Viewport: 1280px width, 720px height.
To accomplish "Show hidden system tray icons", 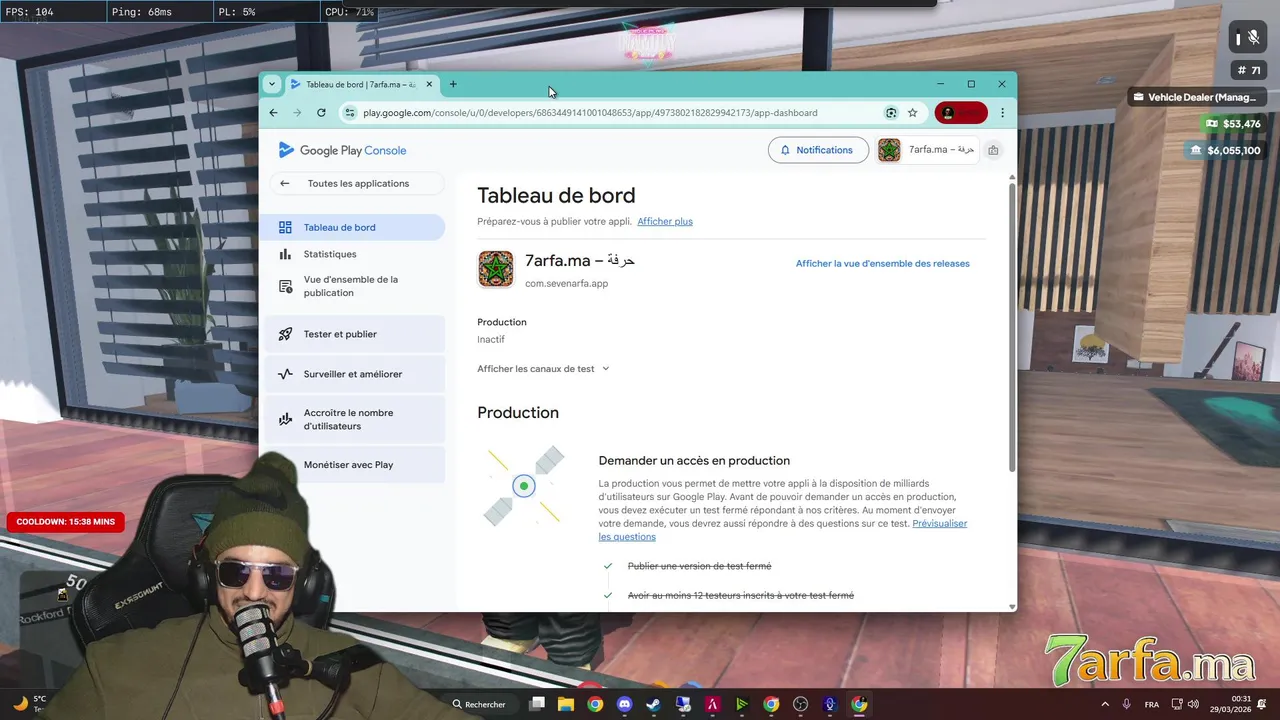I will point(1105,704).
